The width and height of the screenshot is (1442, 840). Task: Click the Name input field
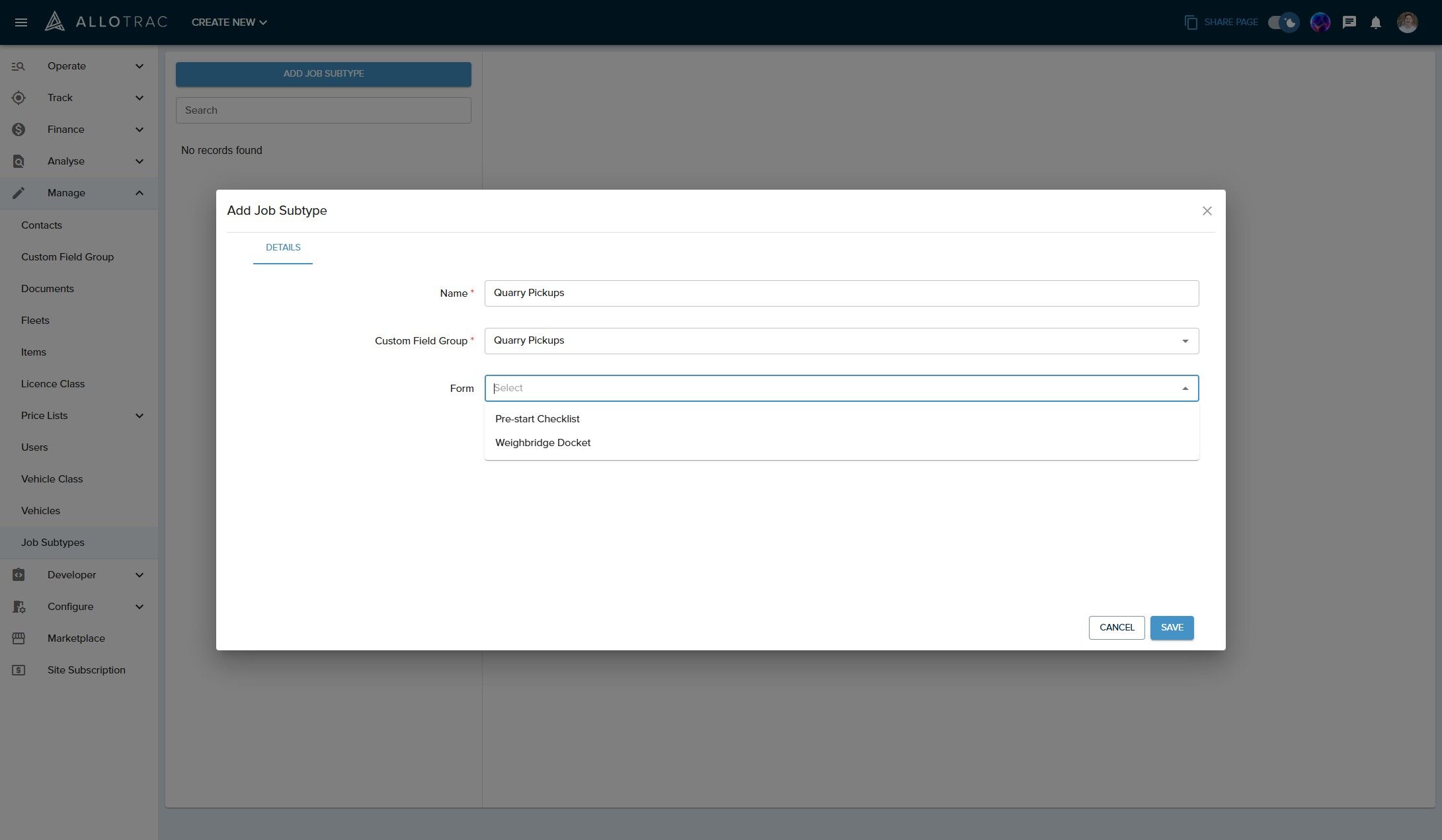coord(841,293)
